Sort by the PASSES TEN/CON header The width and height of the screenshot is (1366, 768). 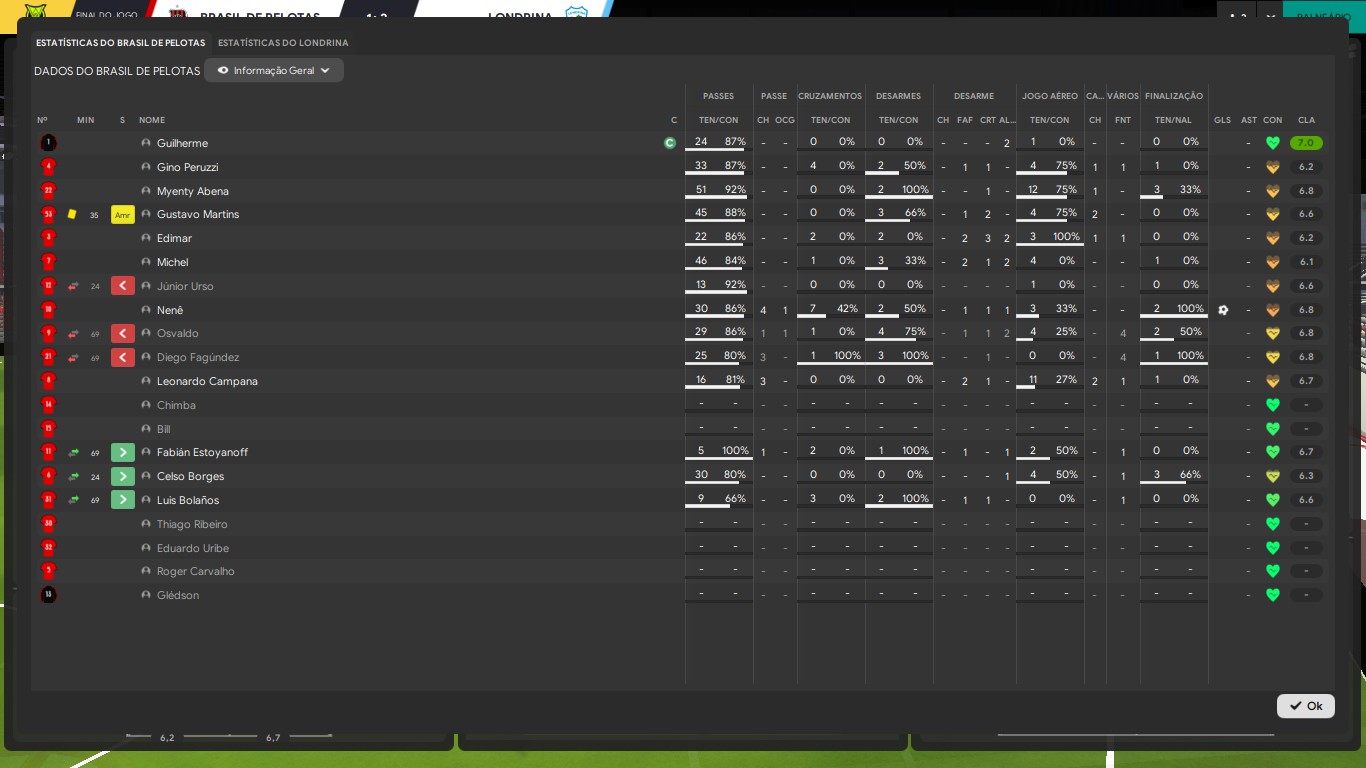718,120
